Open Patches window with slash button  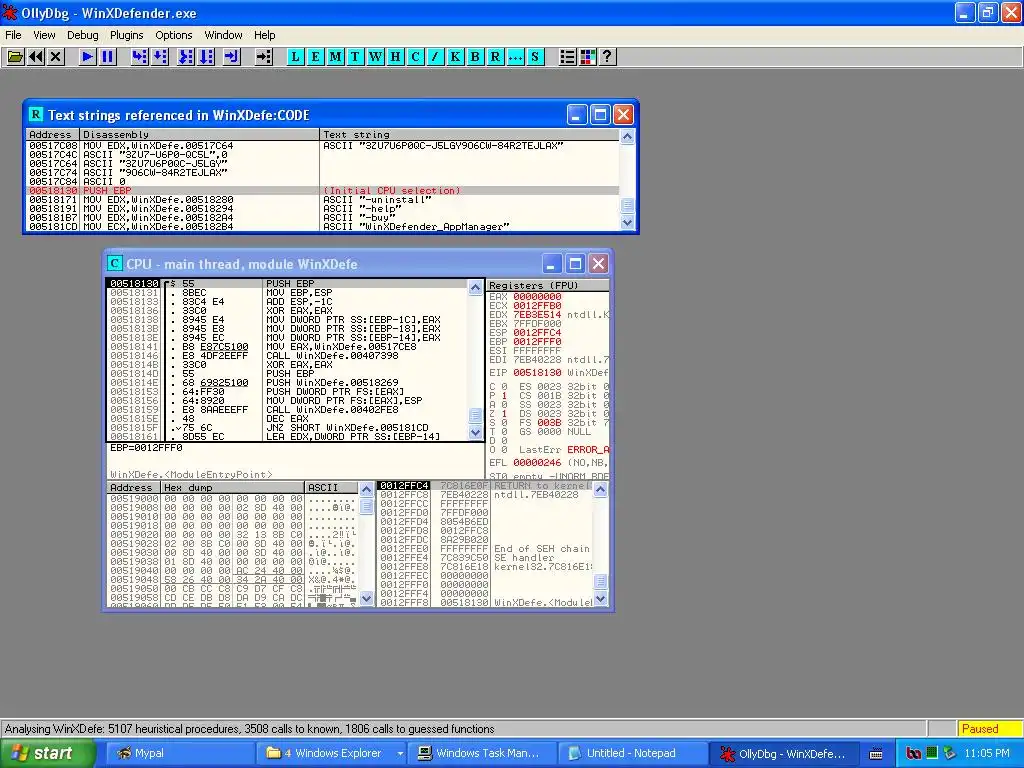[x=435, y=57]
